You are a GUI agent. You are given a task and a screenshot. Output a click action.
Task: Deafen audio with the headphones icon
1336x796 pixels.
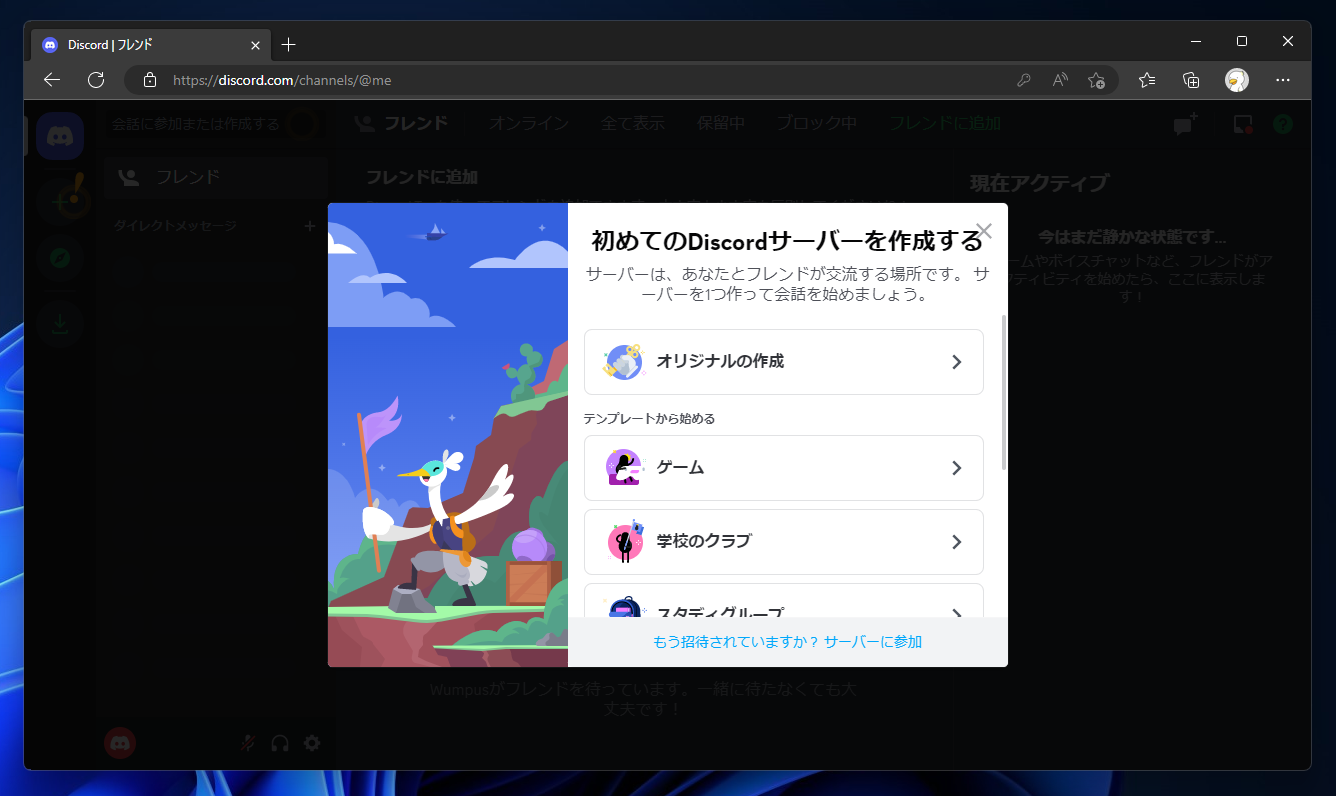pyautogui.click(x=279, y=743)
